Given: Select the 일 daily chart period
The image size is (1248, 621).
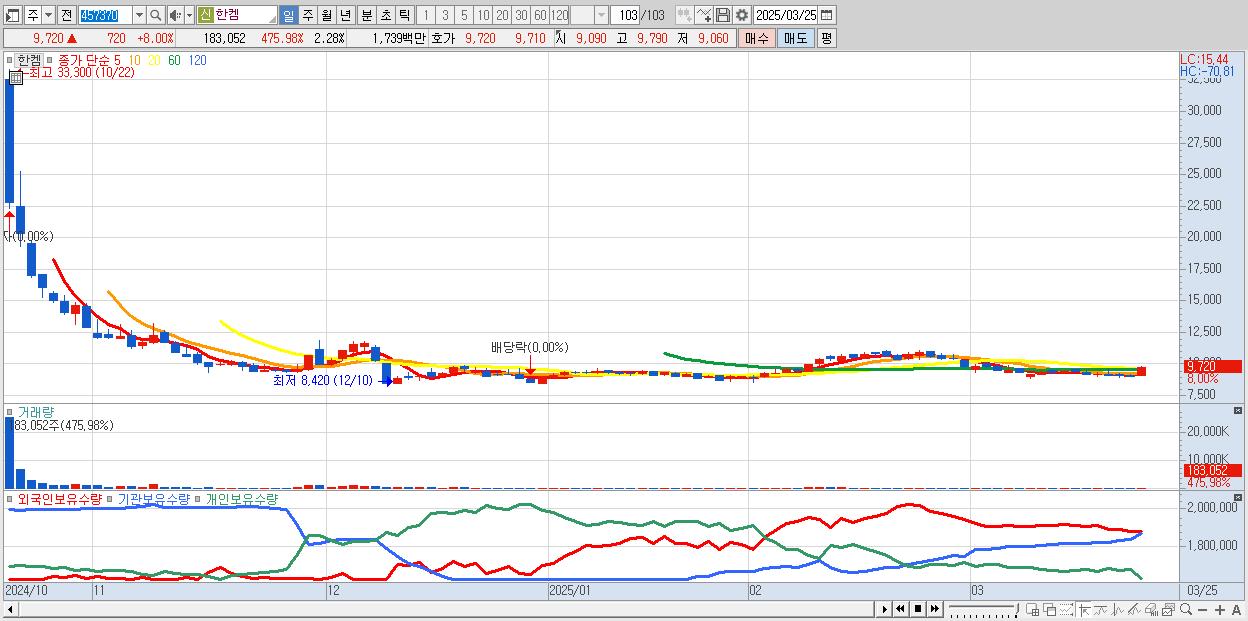Looking at the screenshot, I should coord(288,15).
